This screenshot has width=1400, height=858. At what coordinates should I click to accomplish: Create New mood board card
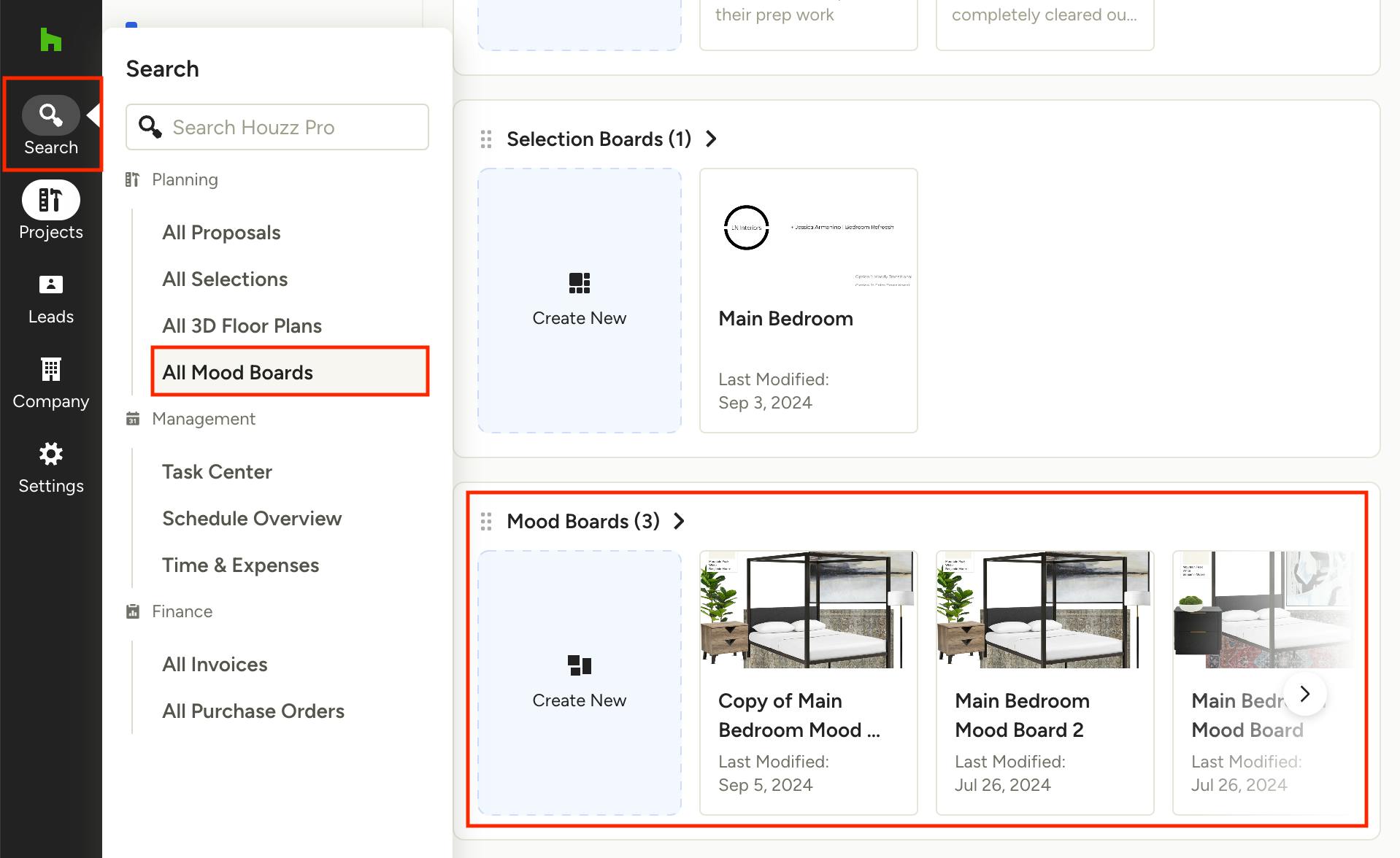[580, 682]
